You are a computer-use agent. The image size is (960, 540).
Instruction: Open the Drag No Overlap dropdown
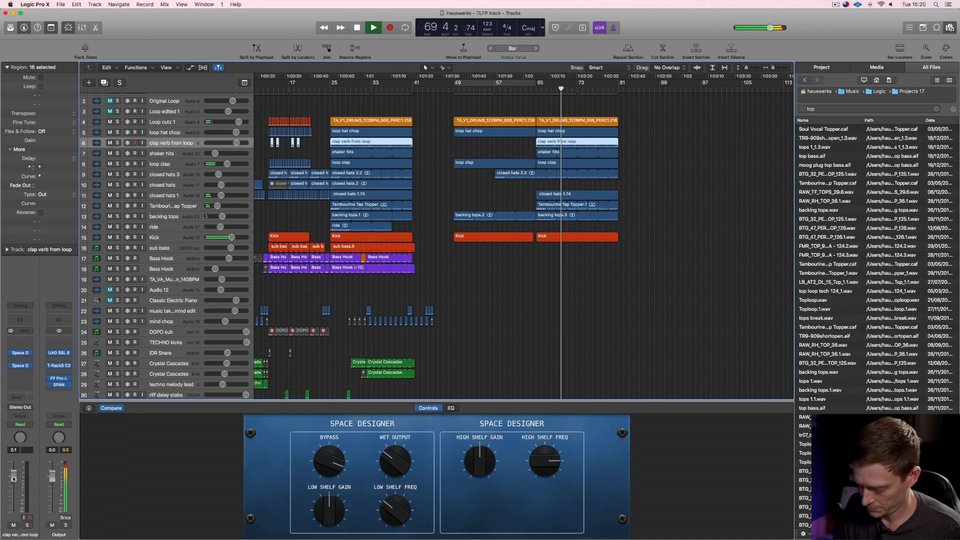pyautogui.click(x=669, y=67)
